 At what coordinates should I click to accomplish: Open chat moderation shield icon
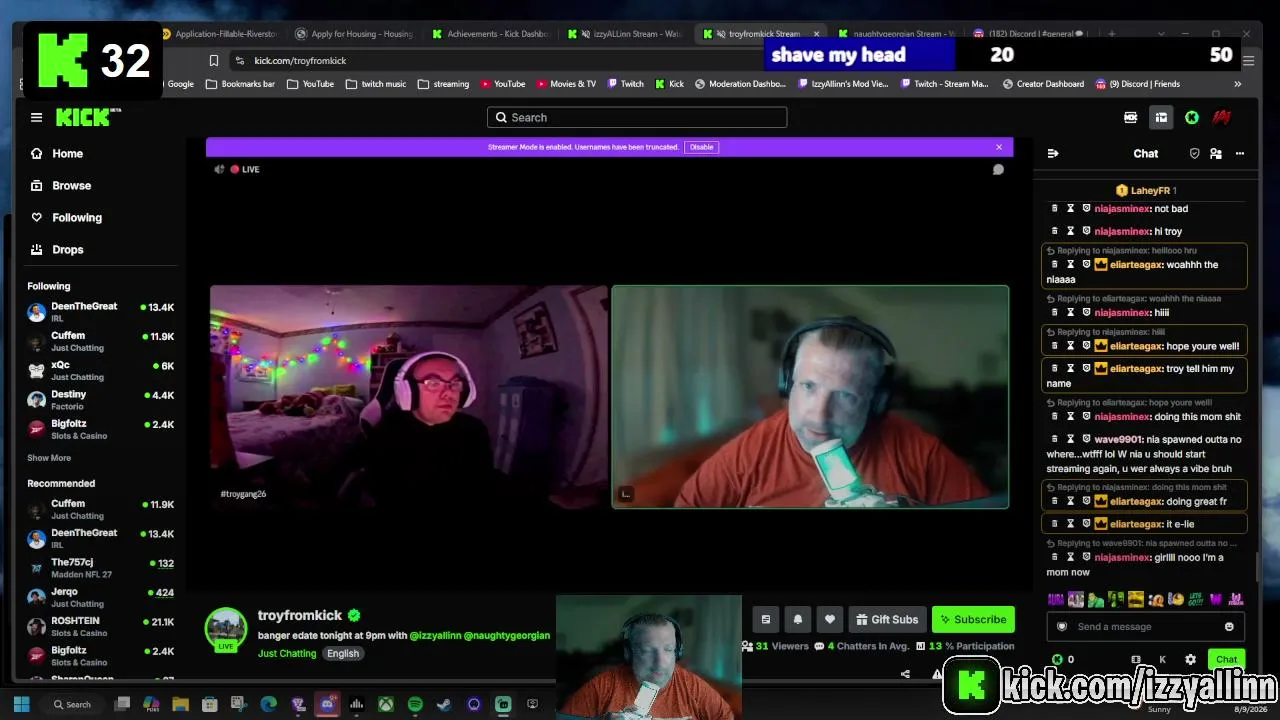tap(1194, 153)
